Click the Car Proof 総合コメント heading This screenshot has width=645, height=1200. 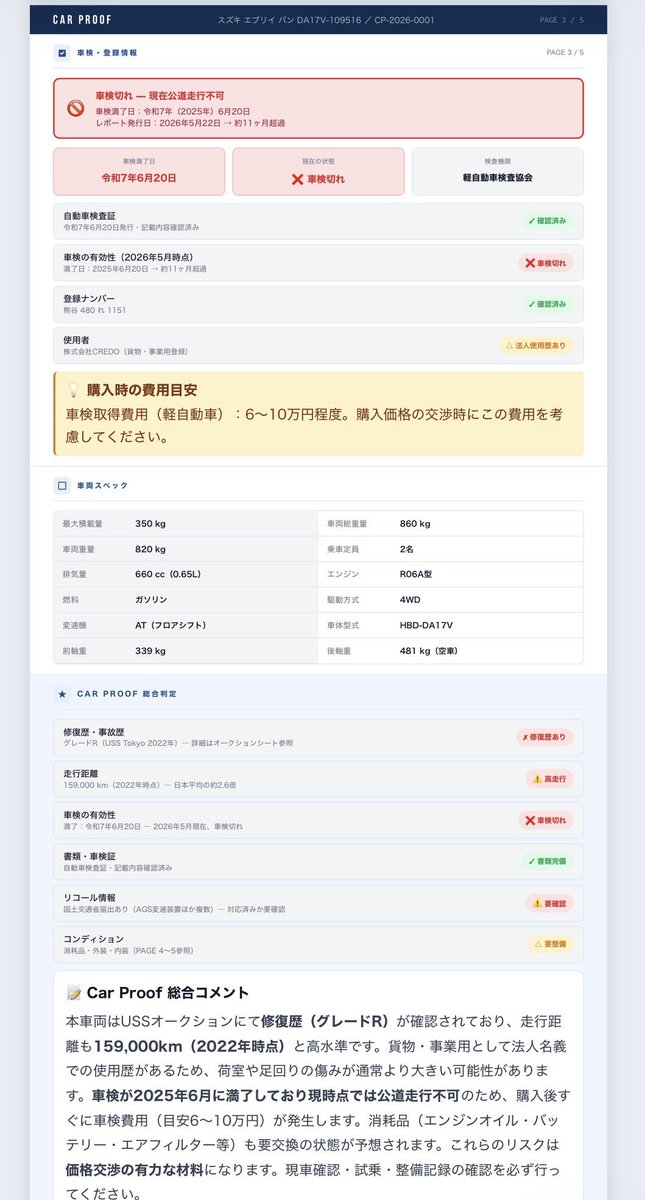168,993
